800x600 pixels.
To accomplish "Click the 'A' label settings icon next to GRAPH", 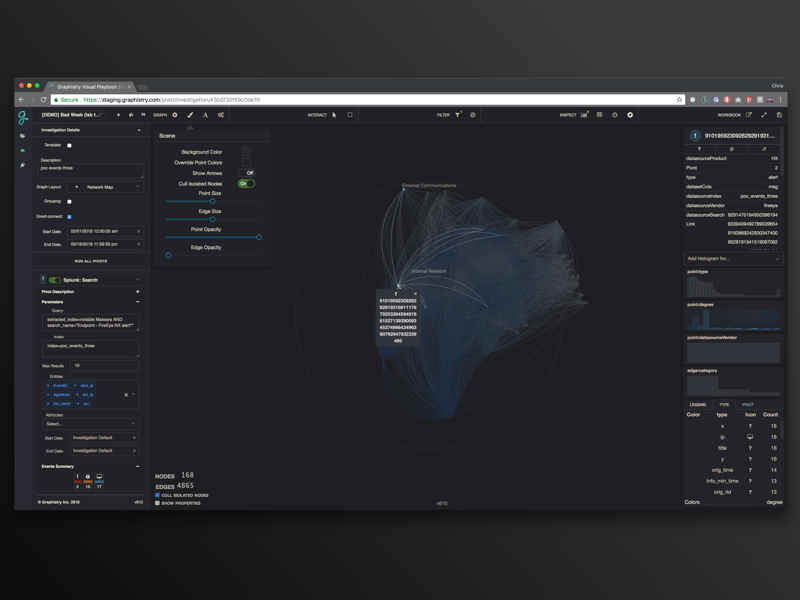I will pos(205,115).
